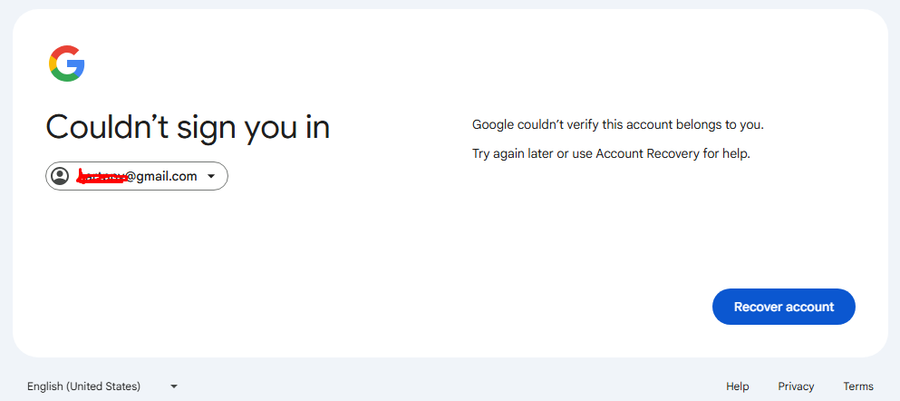Click the "Couldn't sign you in" heading
900x401 pixels.
(x=188, y=127)
